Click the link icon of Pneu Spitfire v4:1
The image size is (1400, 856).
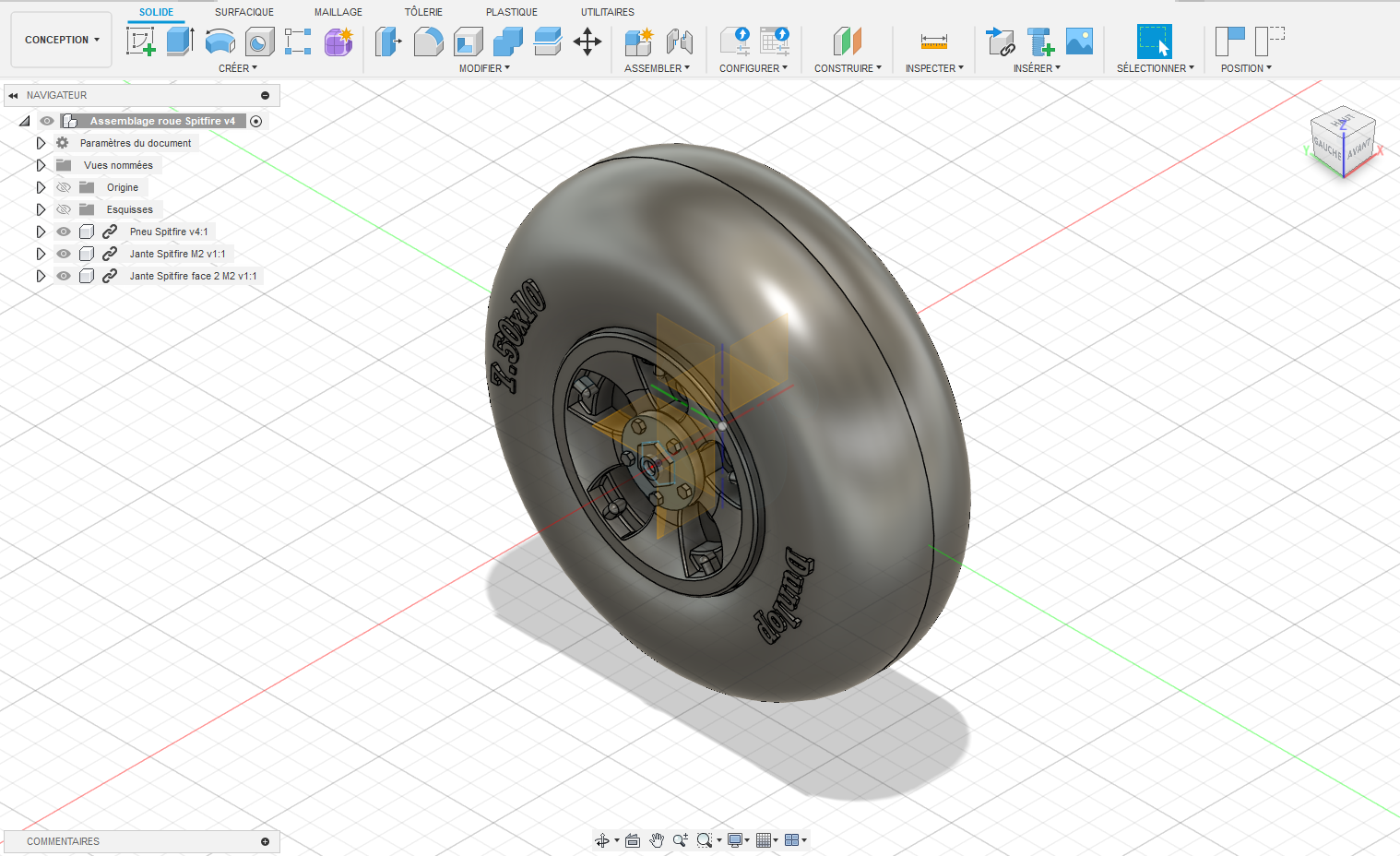[110, 232]
